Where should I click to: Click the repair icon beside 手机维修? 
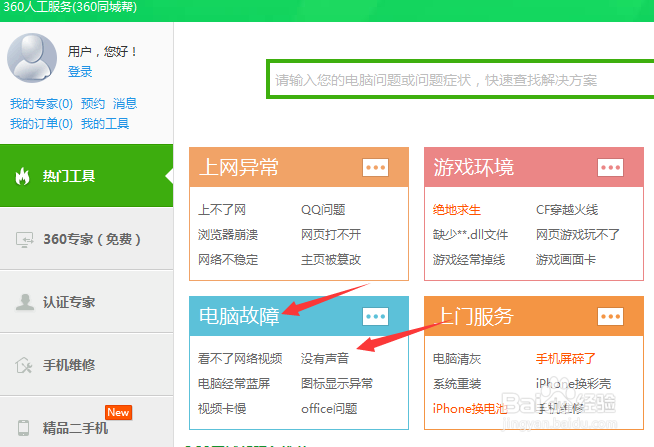tap(24, 365)
